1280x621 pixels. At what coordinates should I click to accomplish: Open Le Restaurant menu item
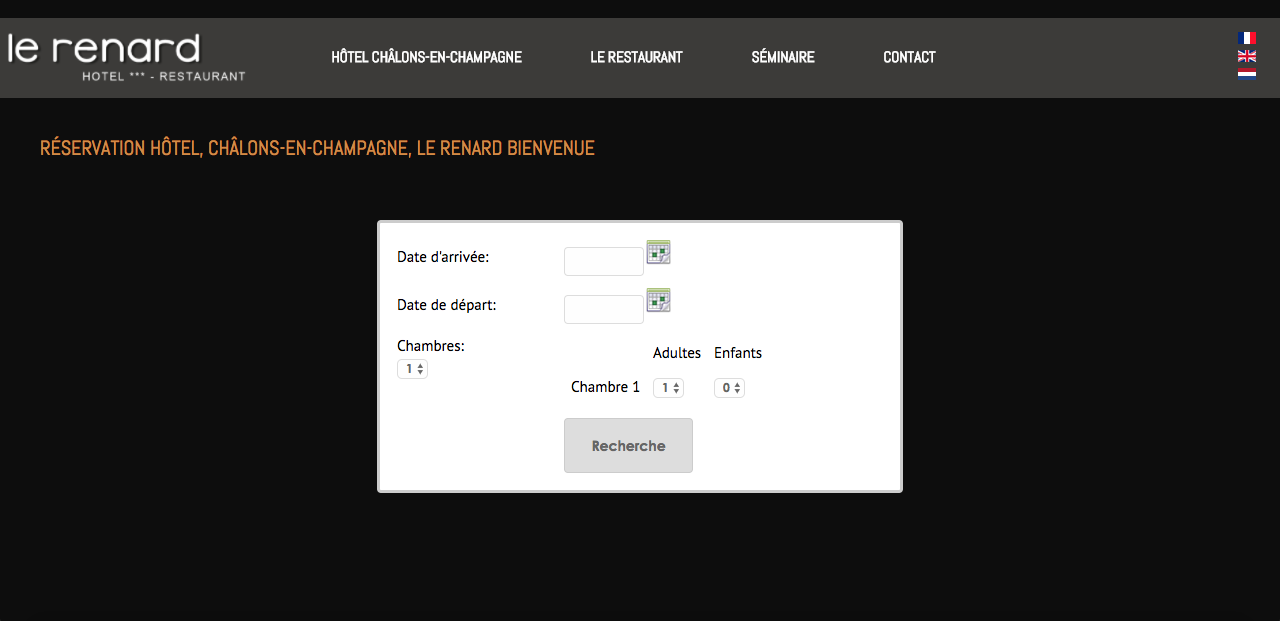pyautogui.click(x=636, y=57)
